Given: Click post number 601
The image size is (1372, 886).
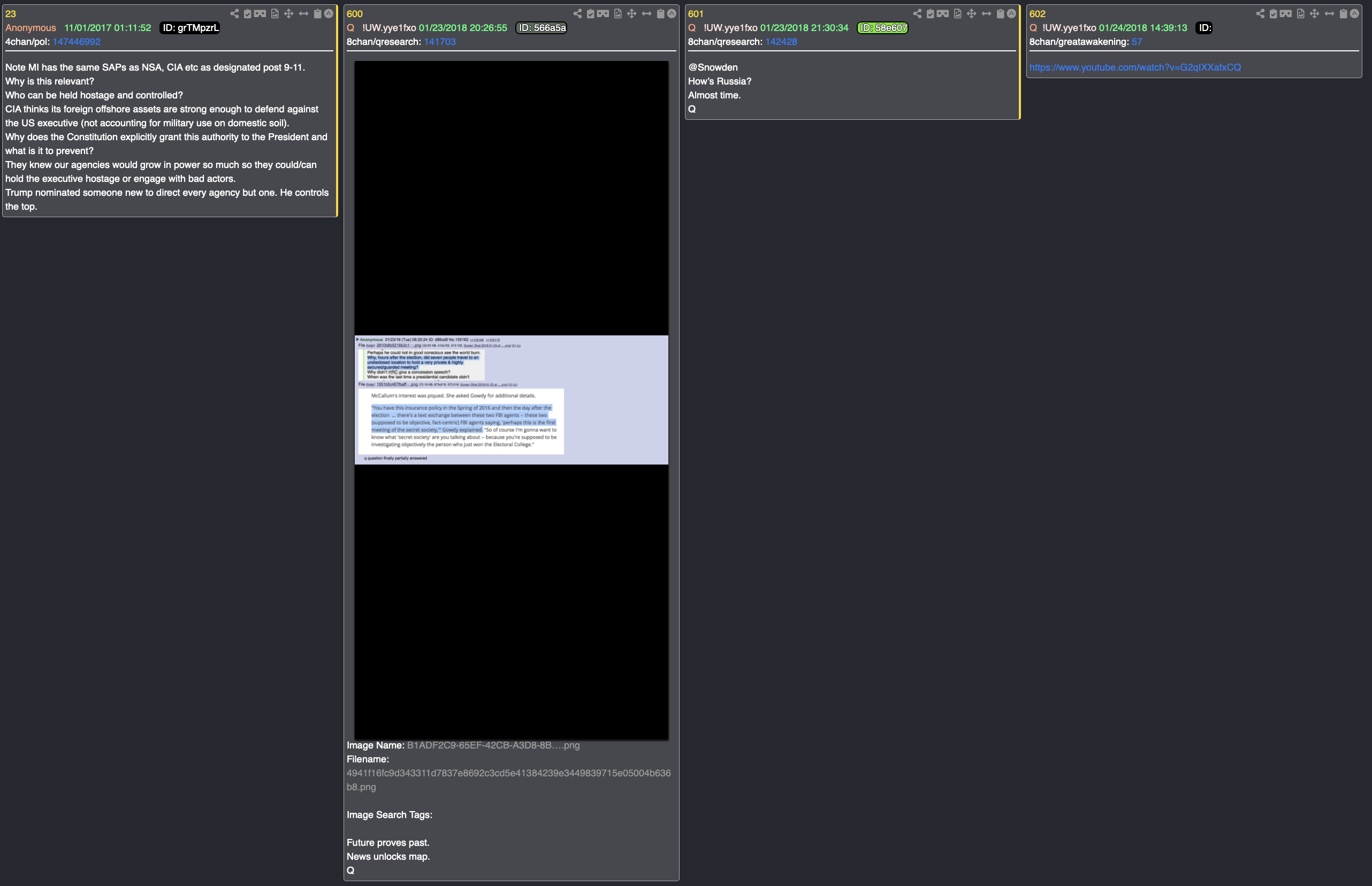Looking at the screenshot, I should [x=696, y=14].
